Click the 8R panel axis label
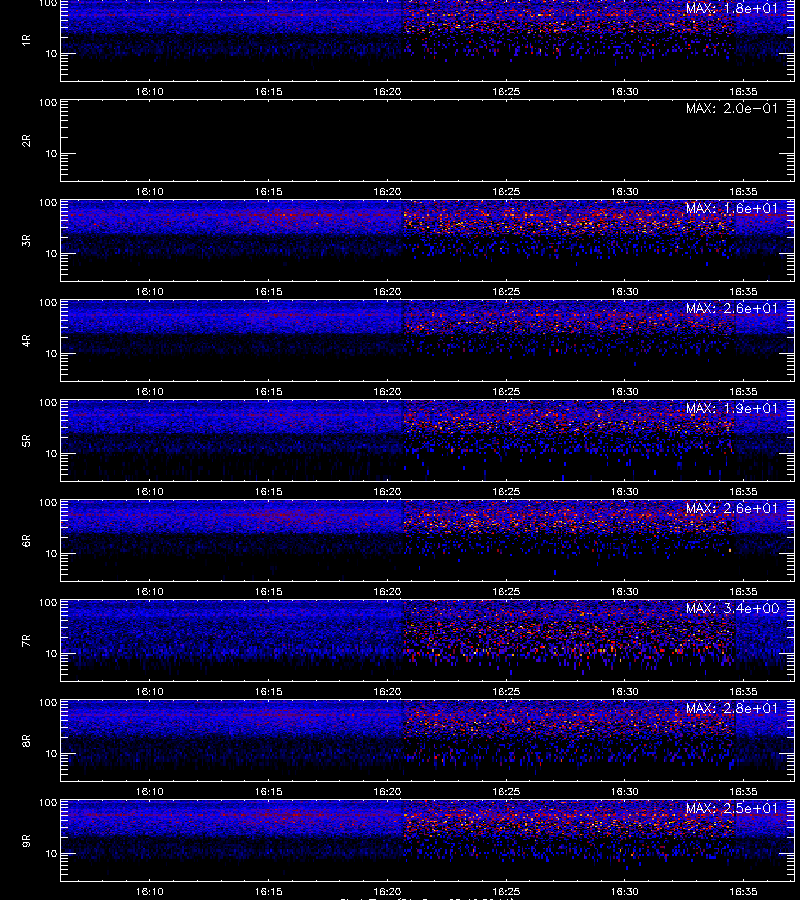 [x=26, y=740]
